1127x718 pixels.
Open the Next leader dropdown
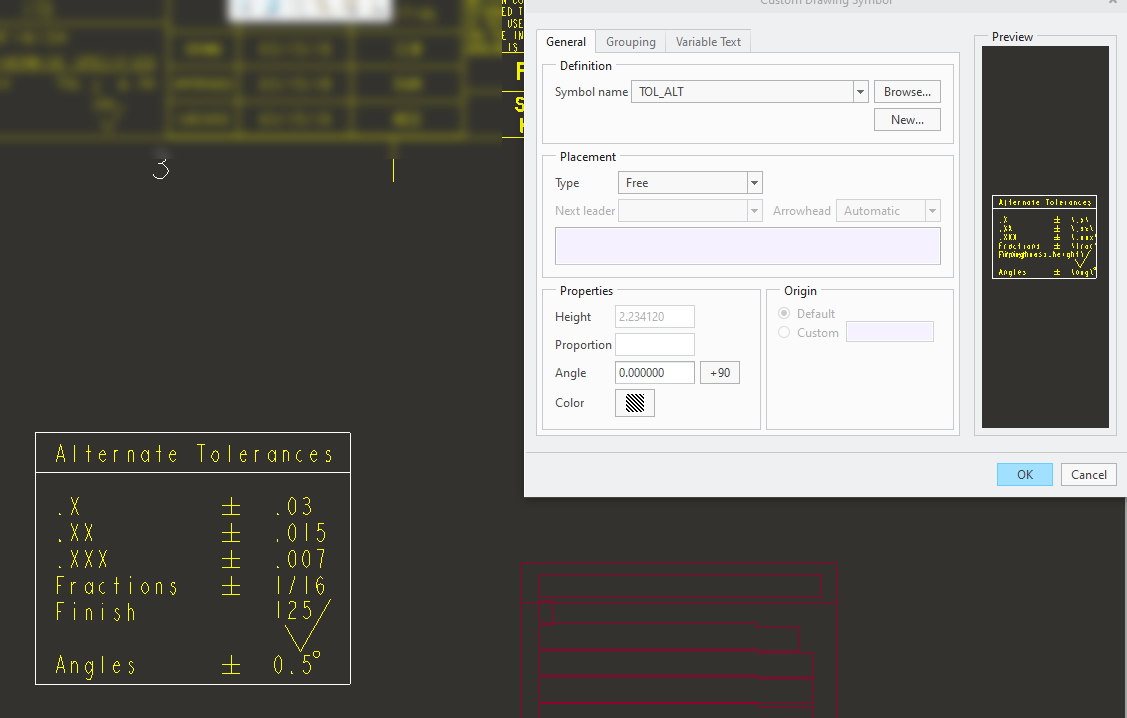[x=755, y=210]
